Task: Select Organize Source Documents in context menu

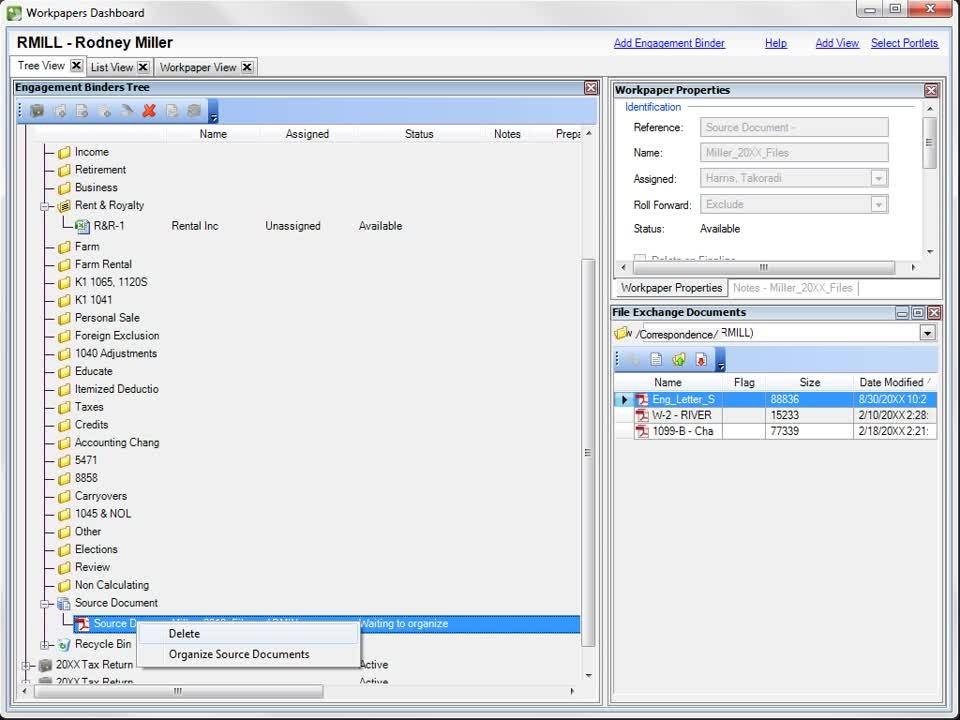Action: point(239,654)
